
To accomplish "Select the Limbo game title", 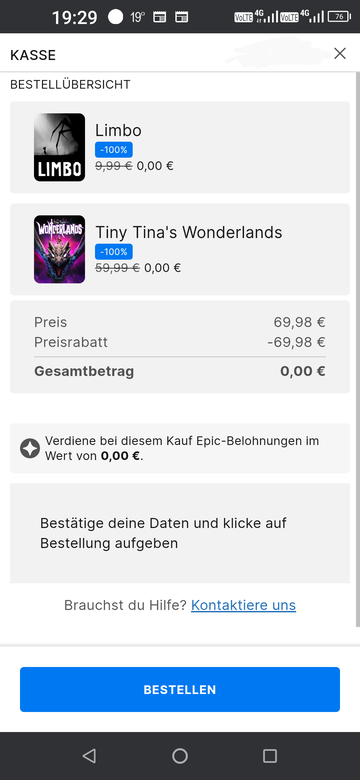I will click(118, 130).
